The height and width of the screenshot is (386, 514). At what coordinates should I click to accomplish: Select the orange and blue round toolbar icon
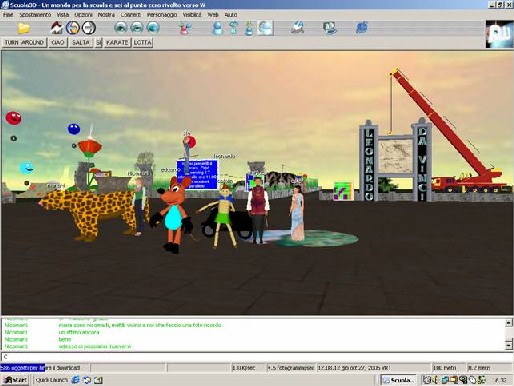73,28
